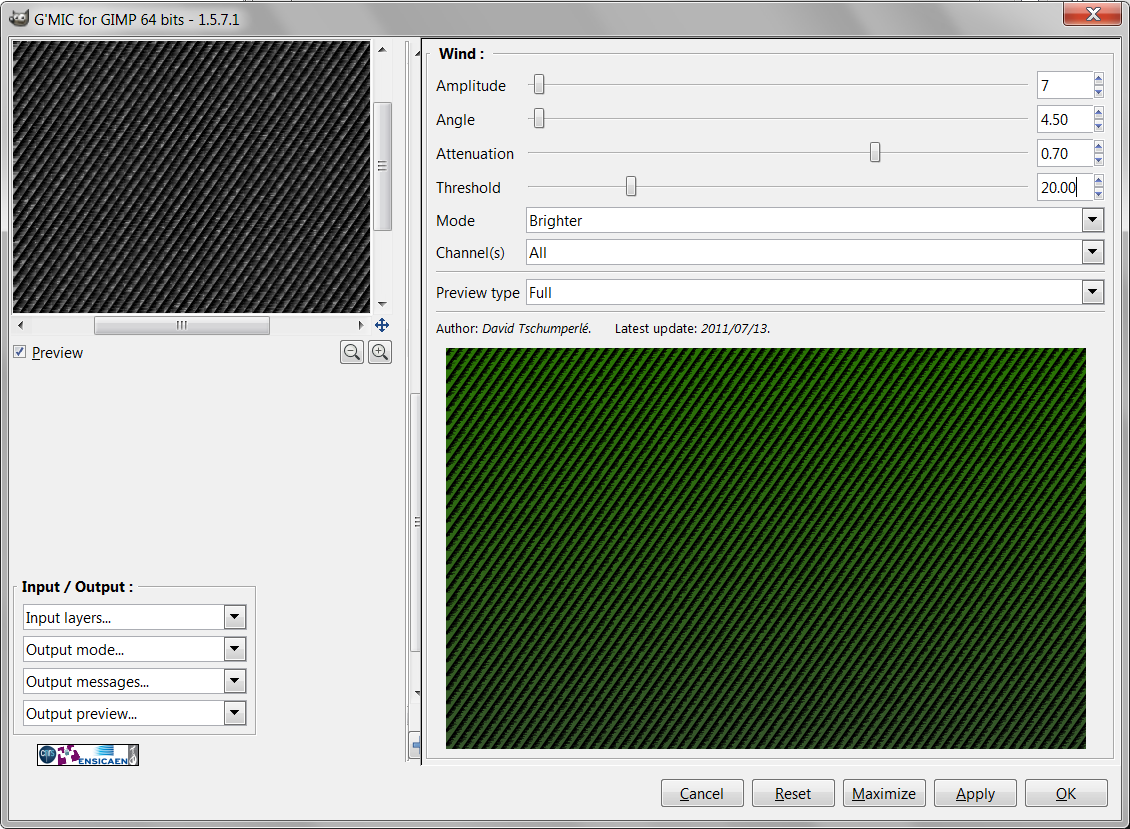This screenshot has height=829, width=1130.
Task: Maximize the G'MIC dialog
Action: coord(883,793)
